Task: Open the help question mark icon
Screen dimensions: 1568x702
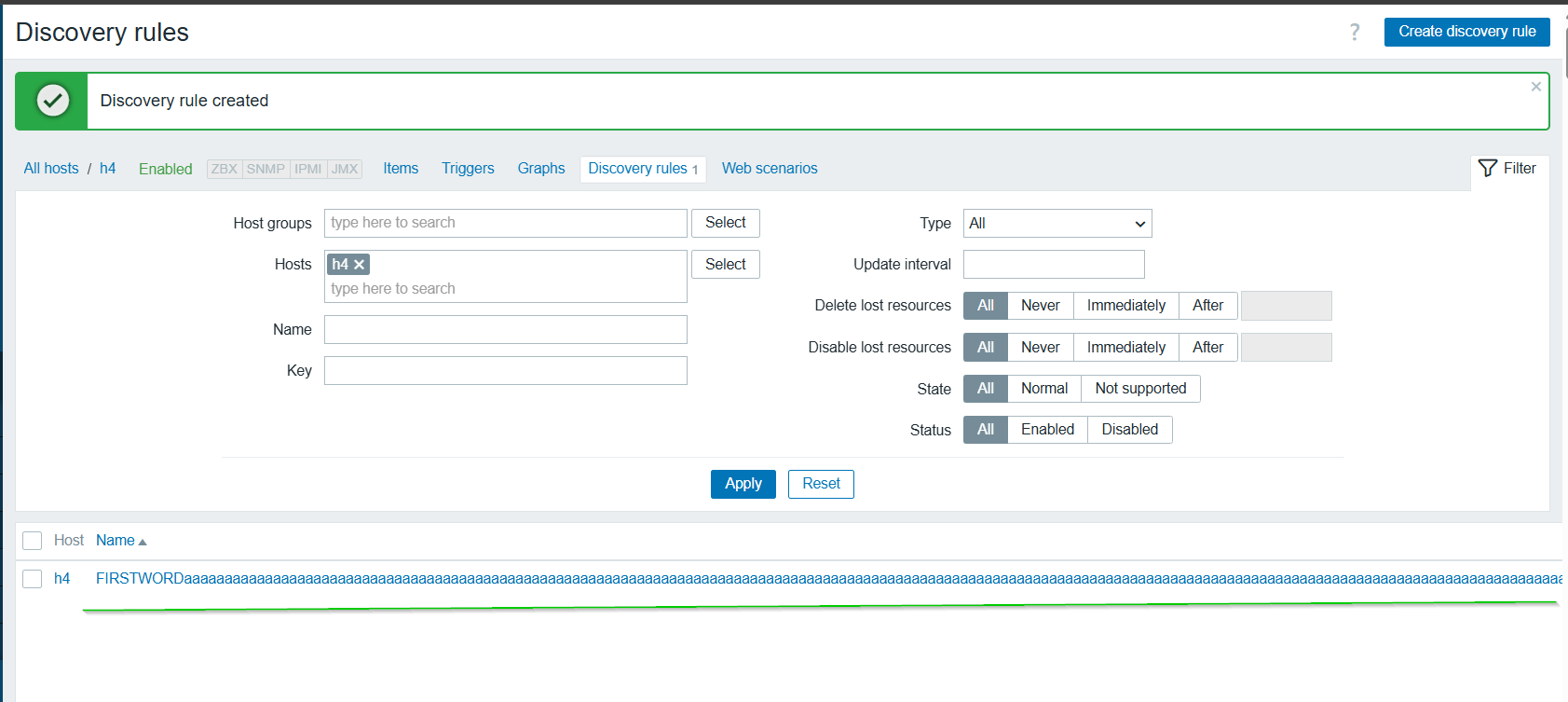Action: coord(1354,33)
